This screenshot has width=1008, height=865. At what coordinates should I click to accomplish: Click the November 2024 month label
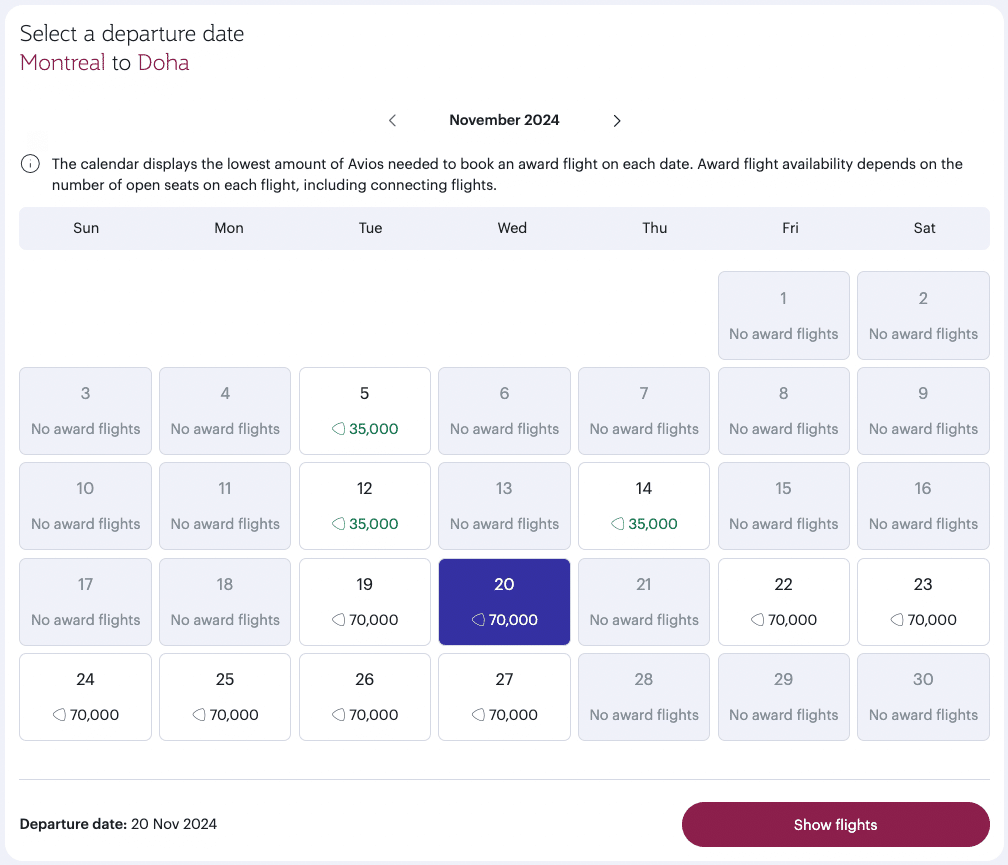pos(504,121)
